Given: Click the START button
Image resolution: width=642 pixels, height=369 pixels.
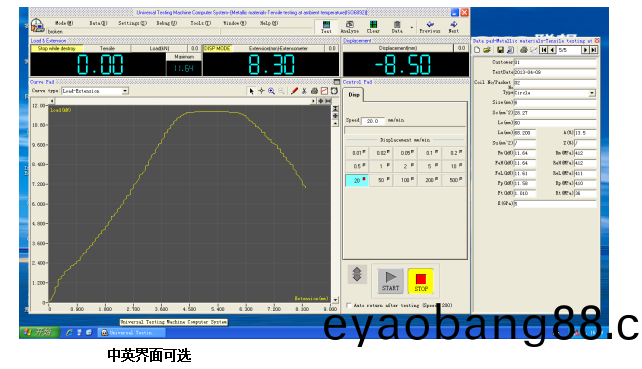Looking at the screenshot, I should click(391, 281).
